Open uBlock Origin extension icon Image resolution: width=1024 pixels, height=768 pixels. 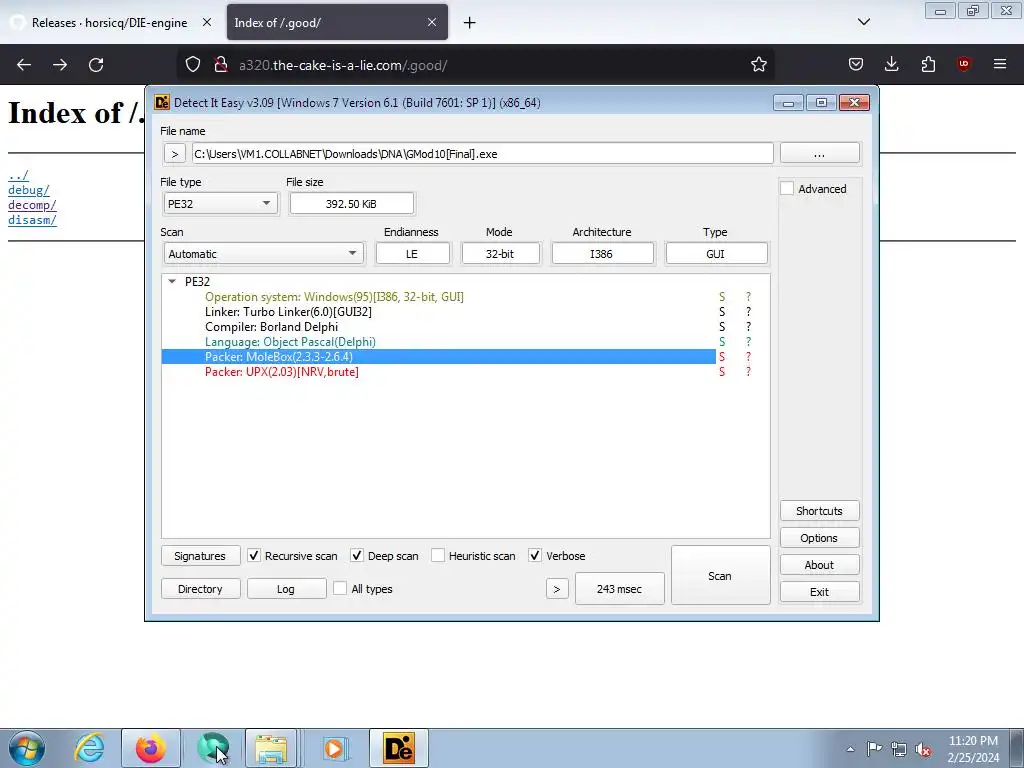click(964, 65)
